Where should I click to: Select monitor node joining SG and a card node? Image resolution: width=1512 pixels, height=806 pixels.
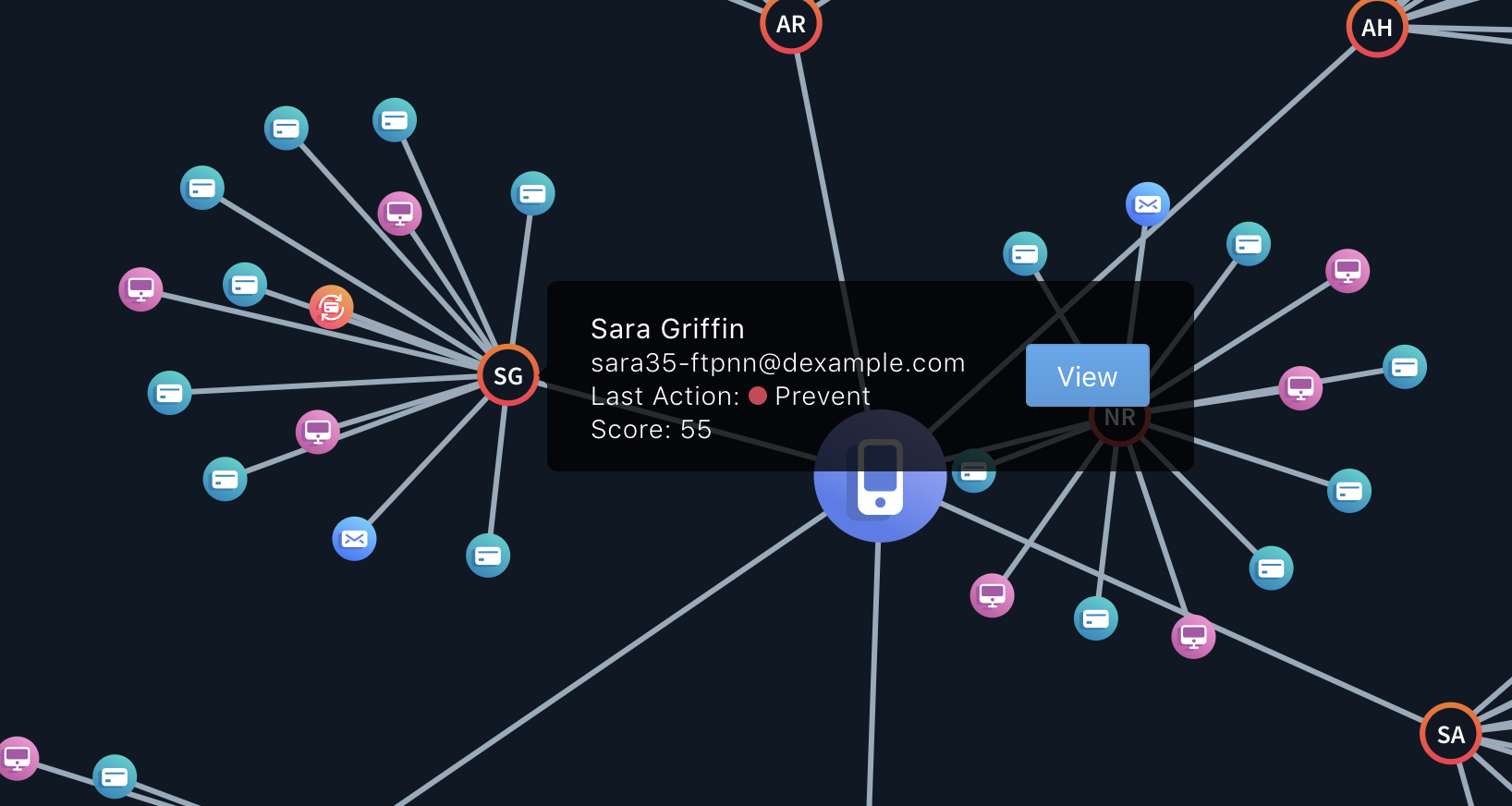(317, 432)
